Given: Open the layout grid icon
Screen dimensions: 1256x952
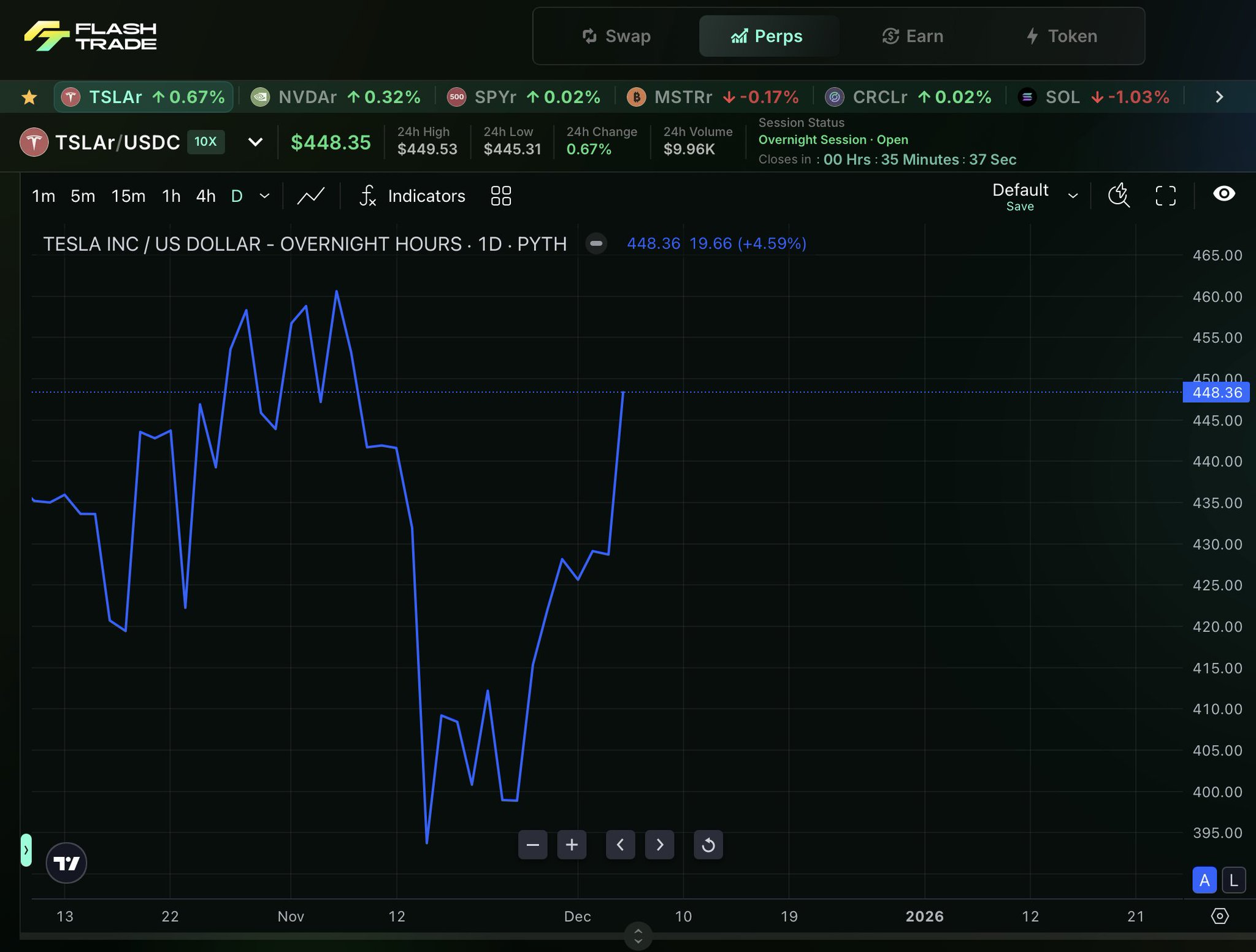Looking at the screenshot, I should 500,196.
